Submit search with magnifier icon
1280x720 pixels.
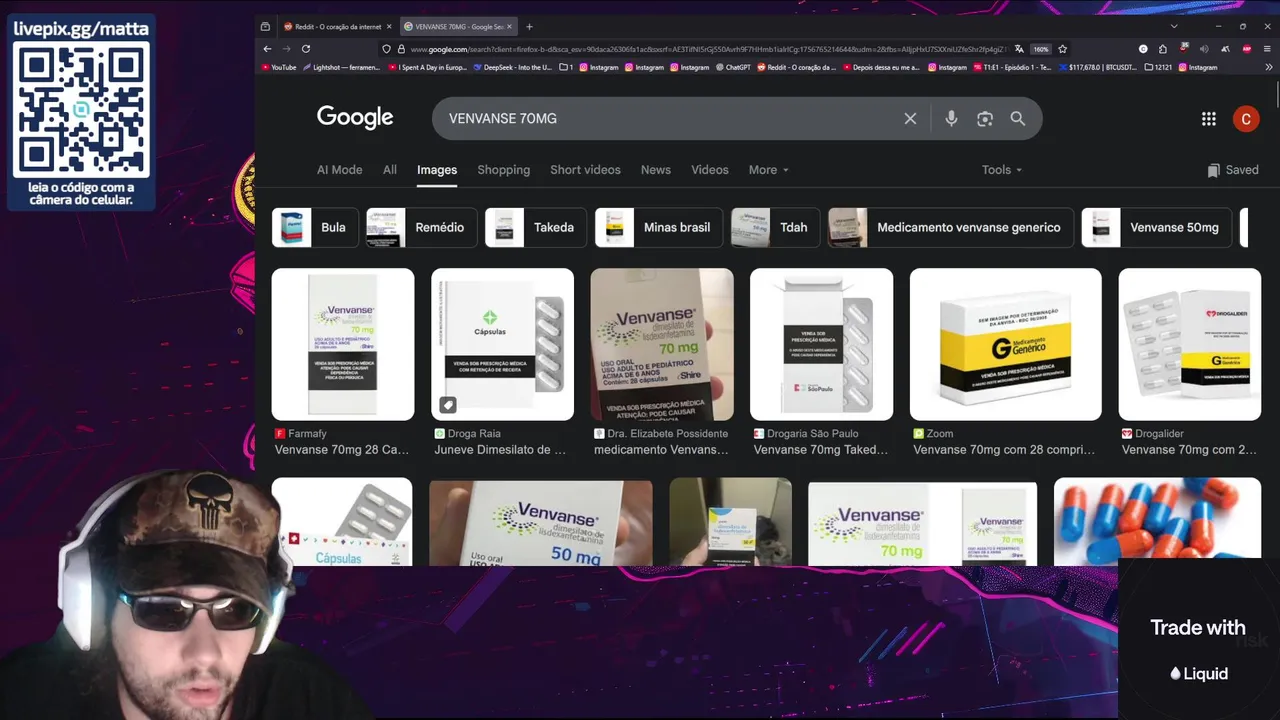(x=1018, y=118)
